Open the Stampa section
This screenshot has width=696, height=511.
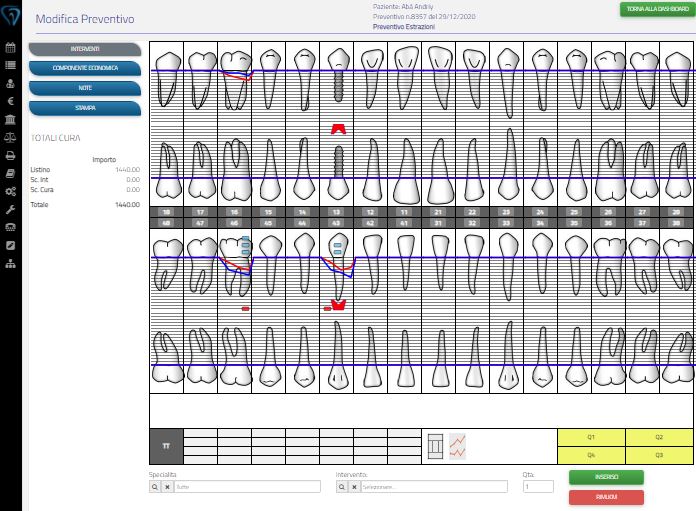85,107
